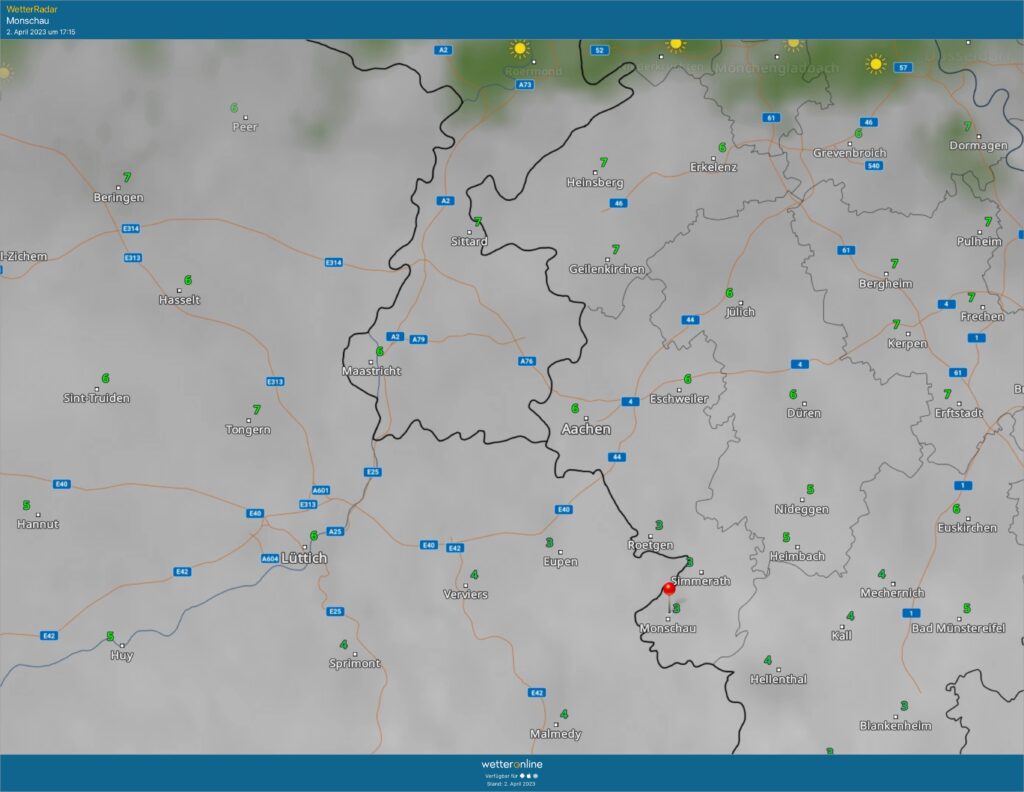Click the sun icon beside the 57 shield
This screenshot has height=792, width=1024.
[x=875, y=64]
